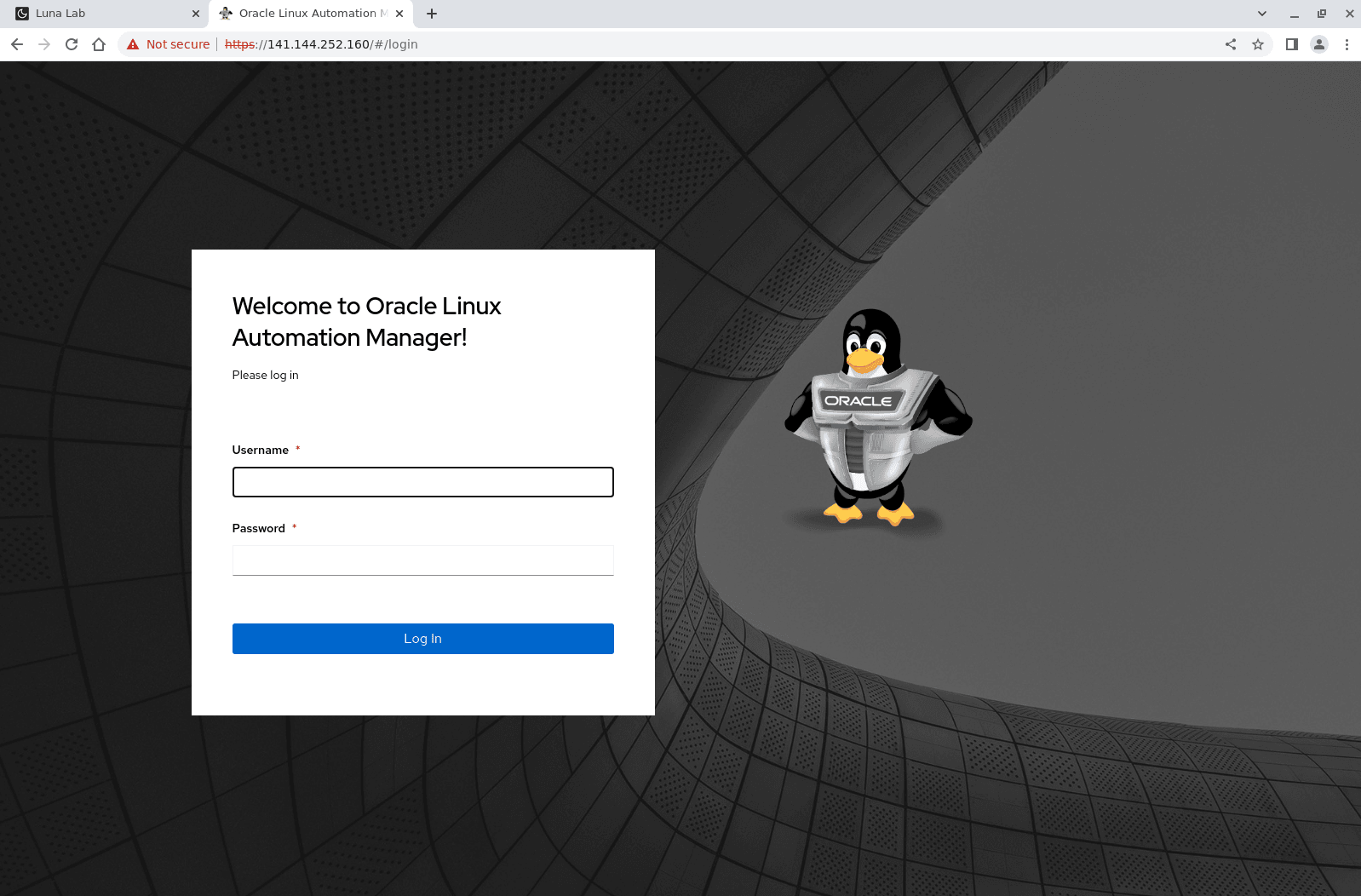Share this page using the share icon
The image size is (1361, 896).
coord(1231,44)
